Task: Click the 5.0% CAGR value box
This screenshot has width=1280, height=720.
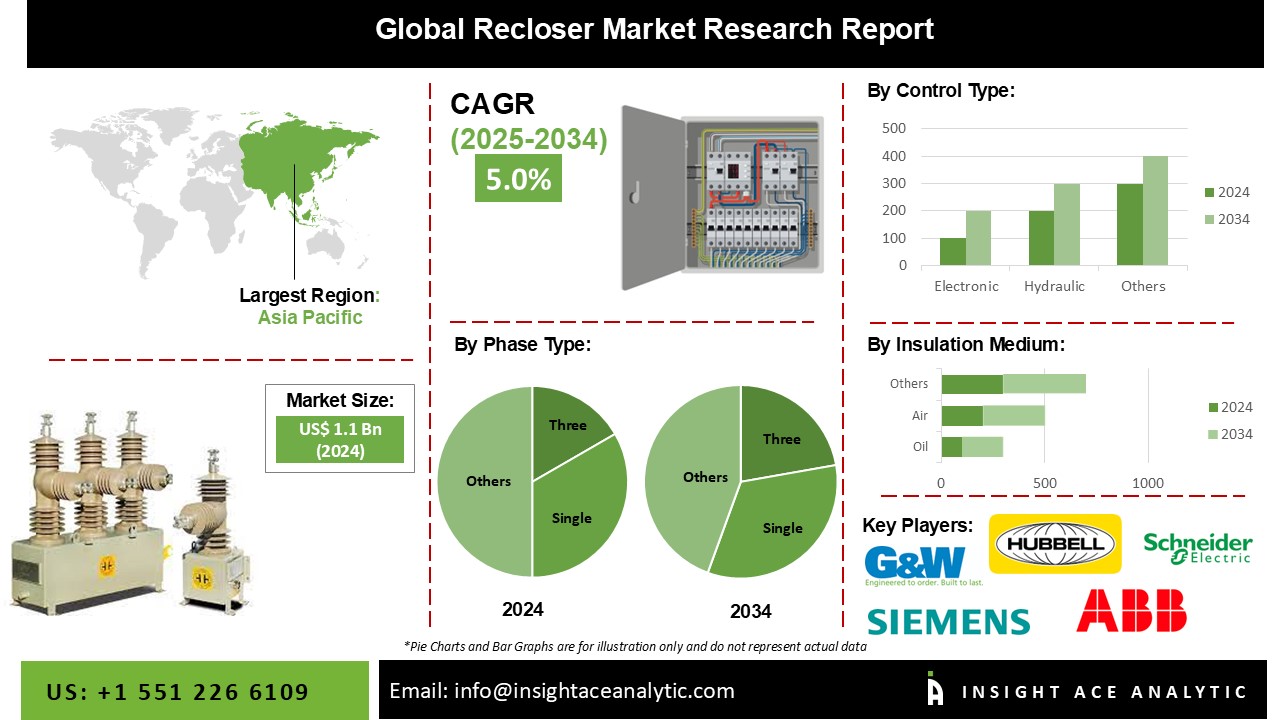Action: [518, 179]
